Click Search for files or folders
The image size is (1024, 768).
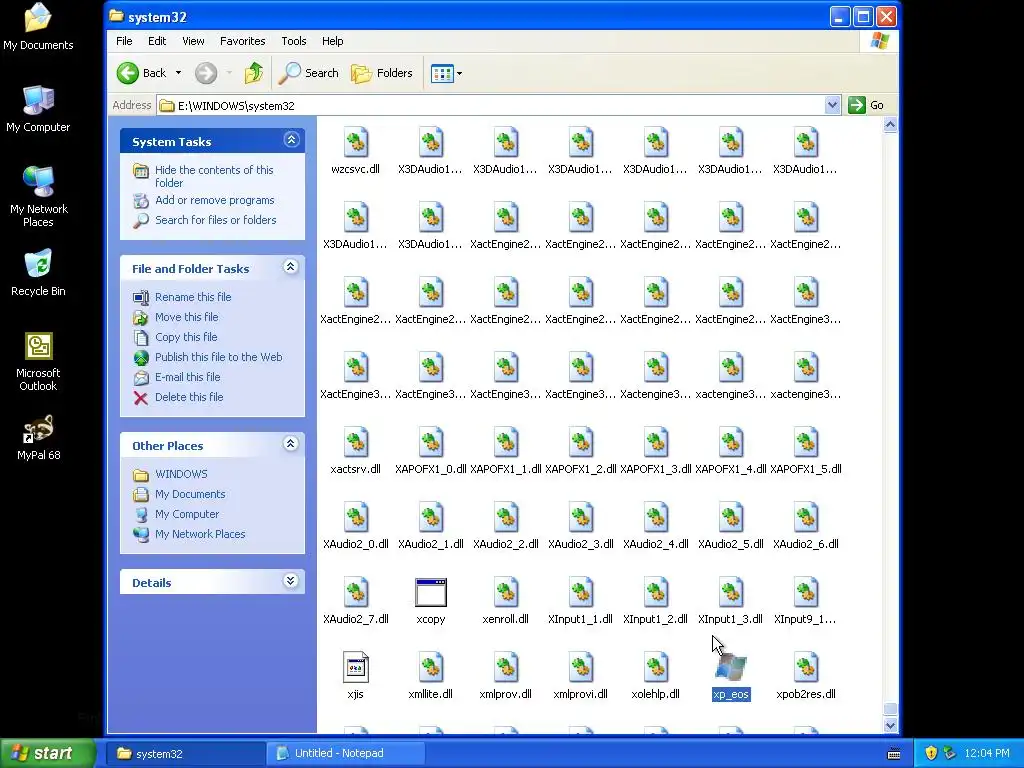pos(216,220)
